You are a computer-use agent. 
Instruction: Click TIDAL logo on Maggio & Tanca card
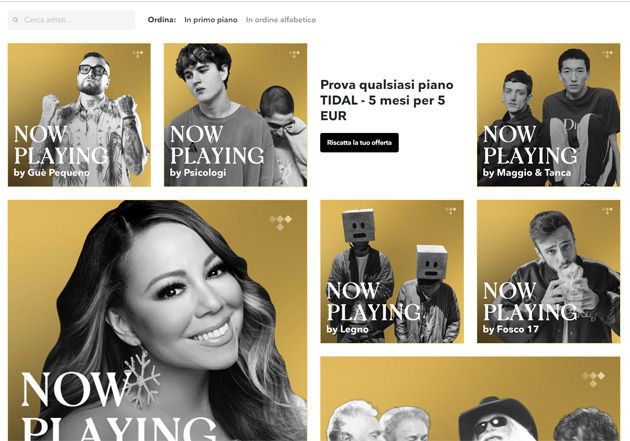click(x=607, y=54)
